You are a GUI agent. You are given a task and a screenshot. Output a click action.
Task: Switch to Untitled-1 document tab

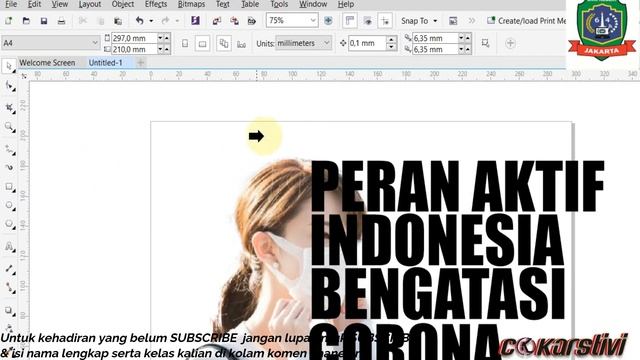[x=106, y=62]
